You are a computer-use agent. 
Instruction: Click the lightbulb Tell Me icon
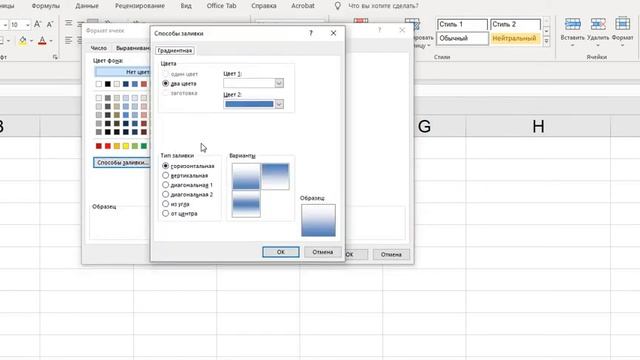(338, 6)
